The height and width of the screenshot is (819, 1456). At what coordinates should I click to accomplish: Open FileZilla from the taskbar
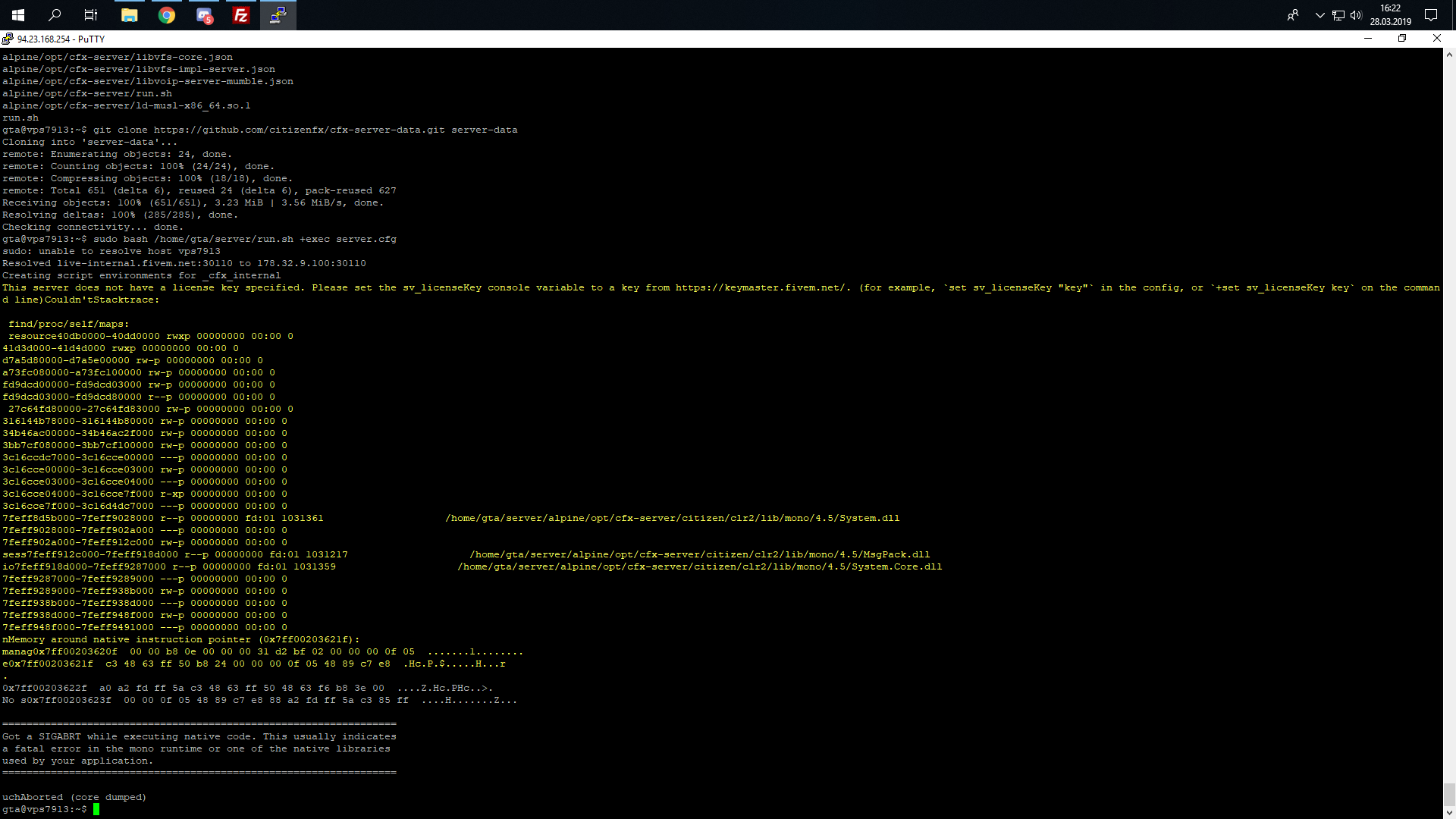click(x=241, y=15)
